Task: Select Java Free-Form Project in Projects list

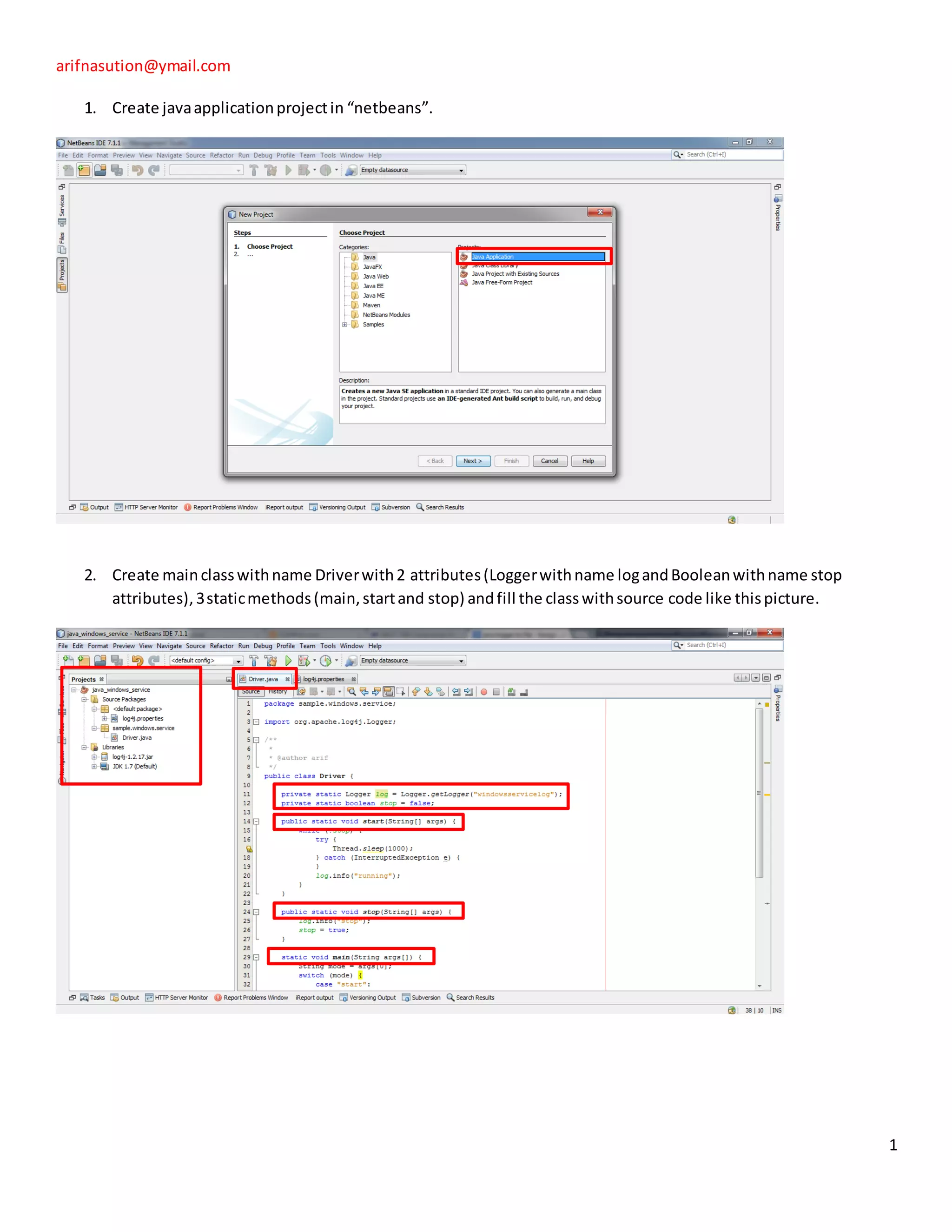Action: 502,283
